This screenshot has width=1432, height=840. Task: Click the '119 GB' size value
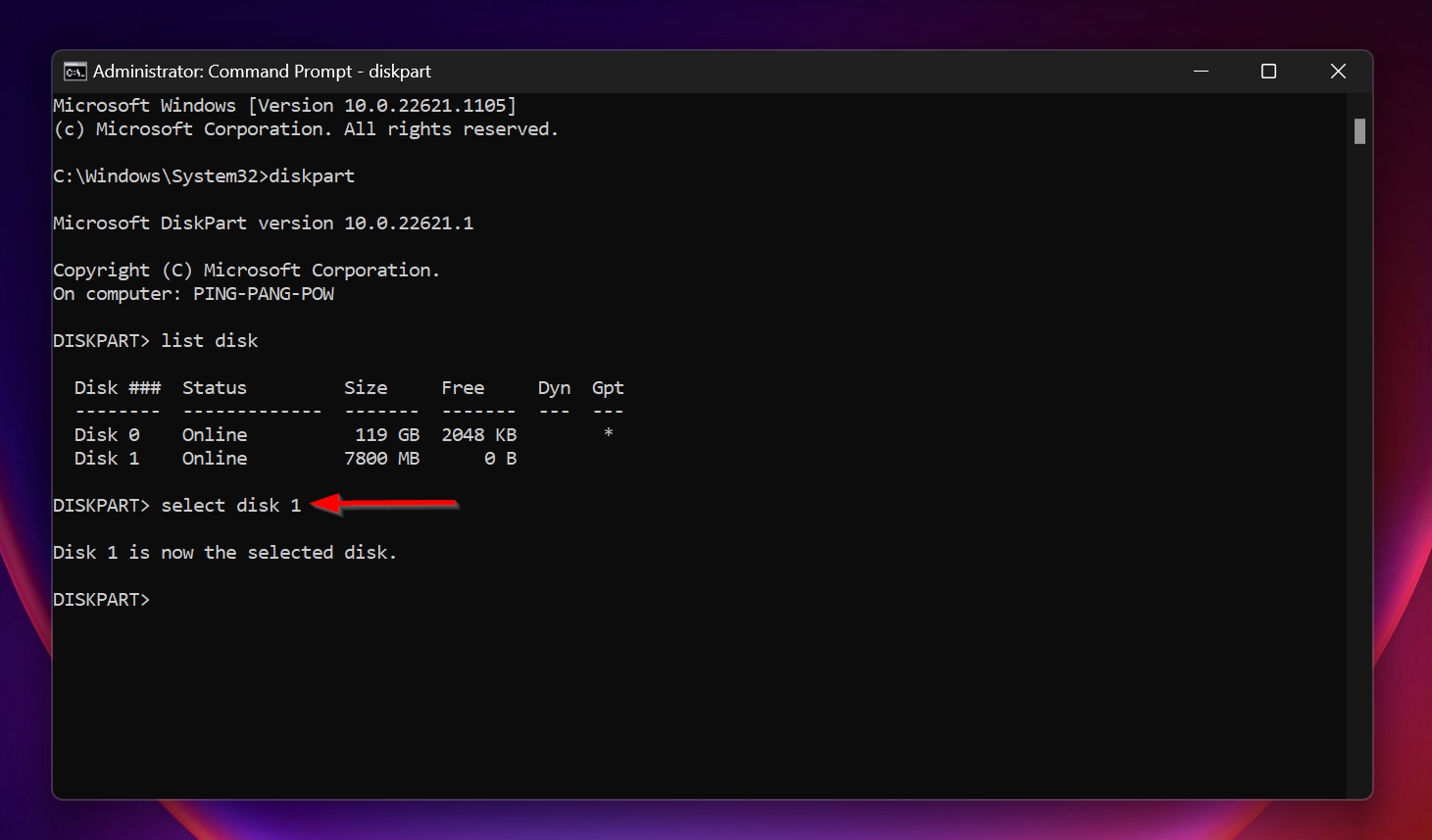(387, 435)
